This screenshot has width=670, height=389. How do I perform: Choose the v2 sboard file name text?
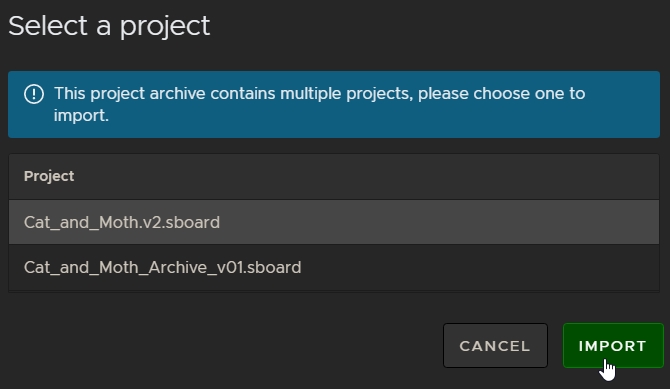[x=122, y=223]
